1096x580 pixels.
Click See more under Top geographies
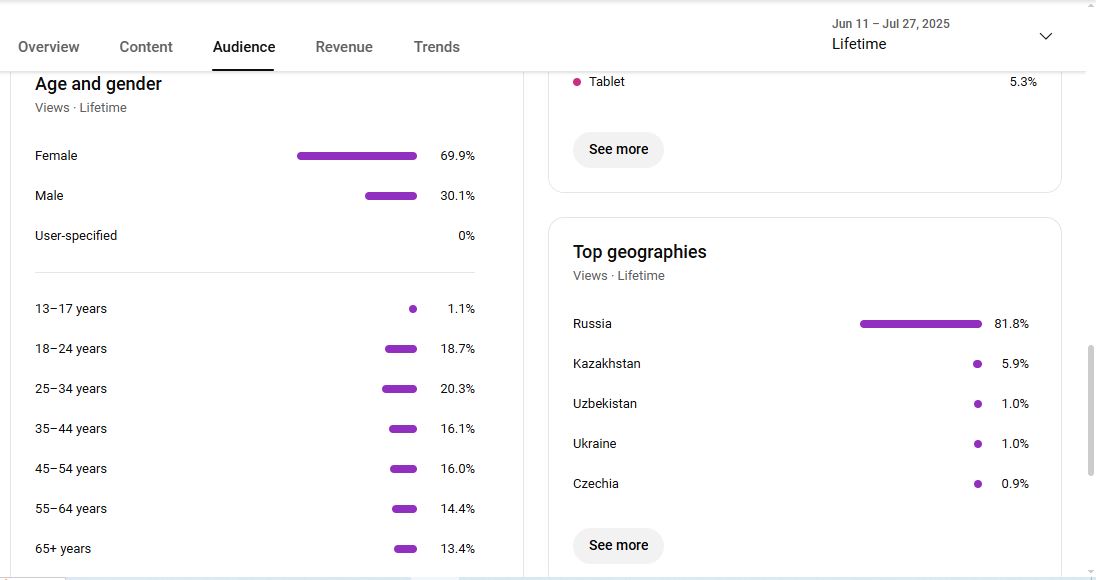[618, 545]
